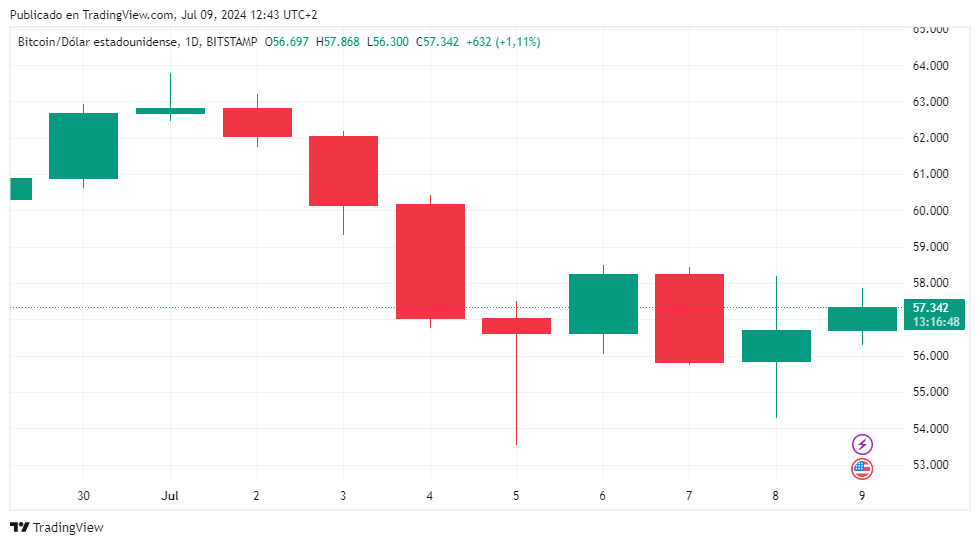Click the US flag economic event icon
The image size is (980, 545).
[862, 467]
